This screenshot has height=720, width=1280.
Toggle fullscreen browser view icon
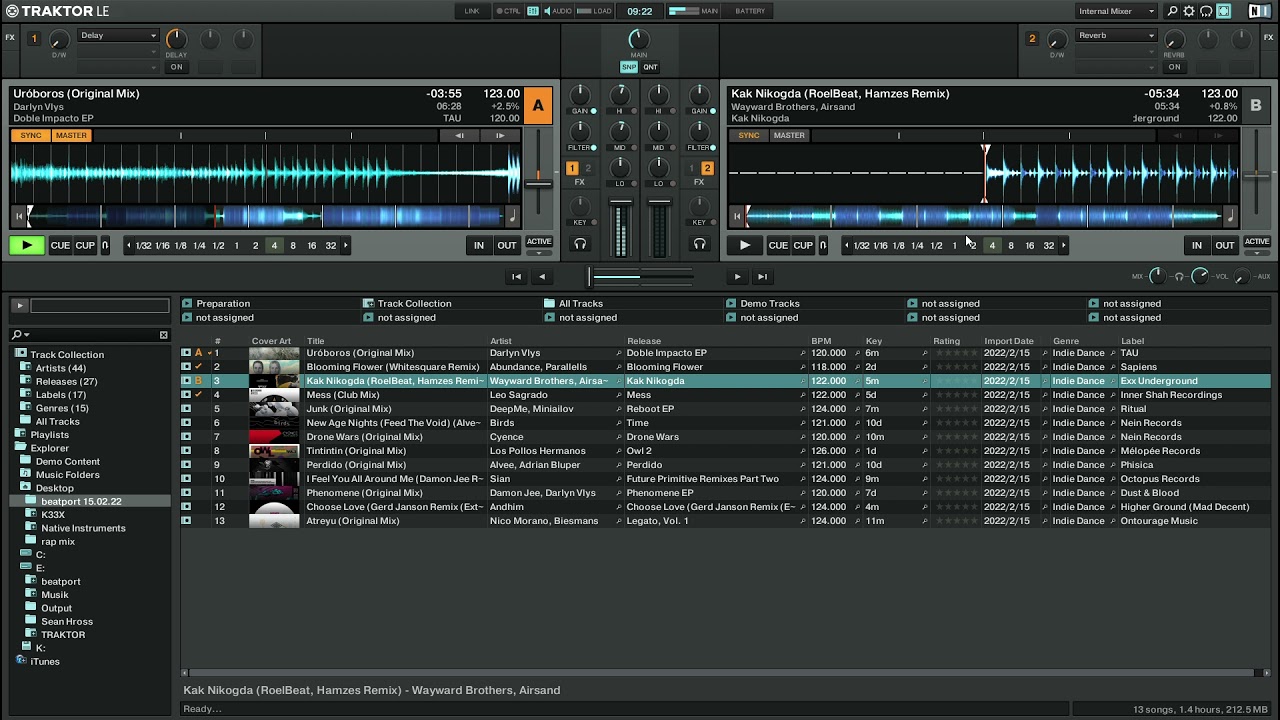[x=1223, y=11]
